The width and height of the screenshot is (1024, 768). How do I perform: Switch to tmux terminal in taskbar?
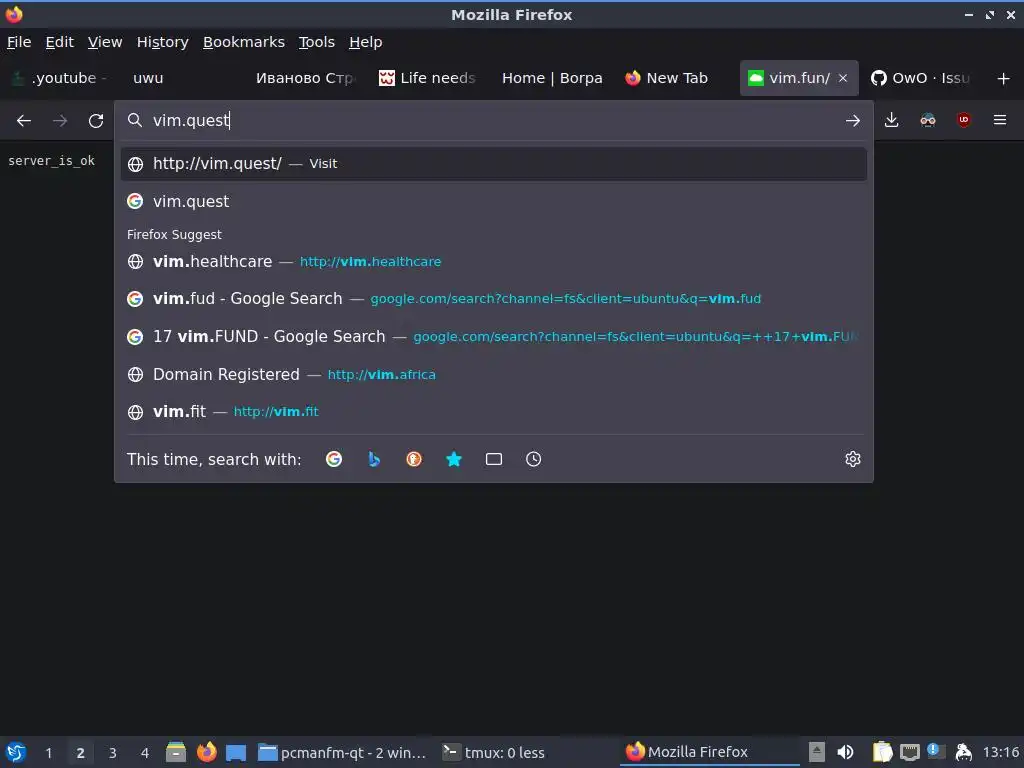click(526, 753)
